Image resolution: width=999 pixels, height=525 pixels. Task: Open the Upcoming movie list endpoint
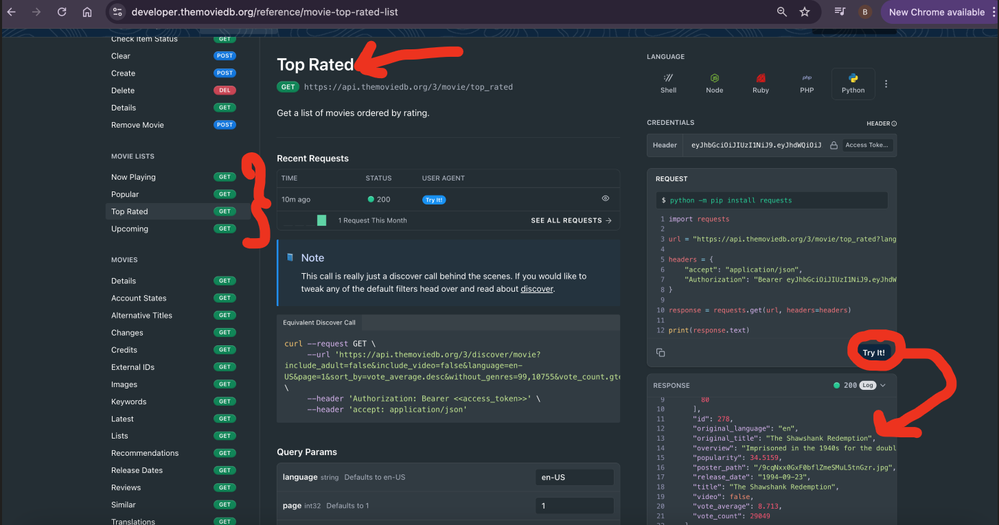pyautogui.click(x=130, y=229)
